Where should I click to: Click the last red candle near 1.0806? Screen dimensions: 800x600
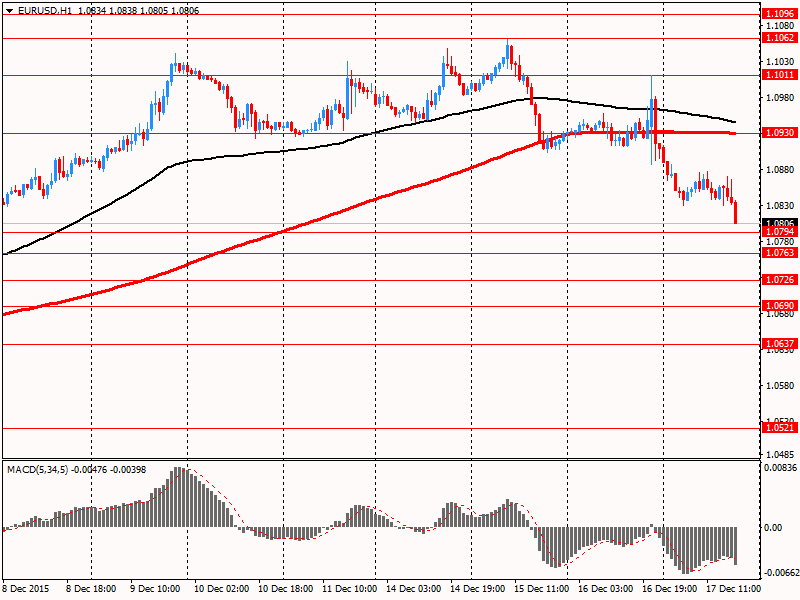pos(735,213)
